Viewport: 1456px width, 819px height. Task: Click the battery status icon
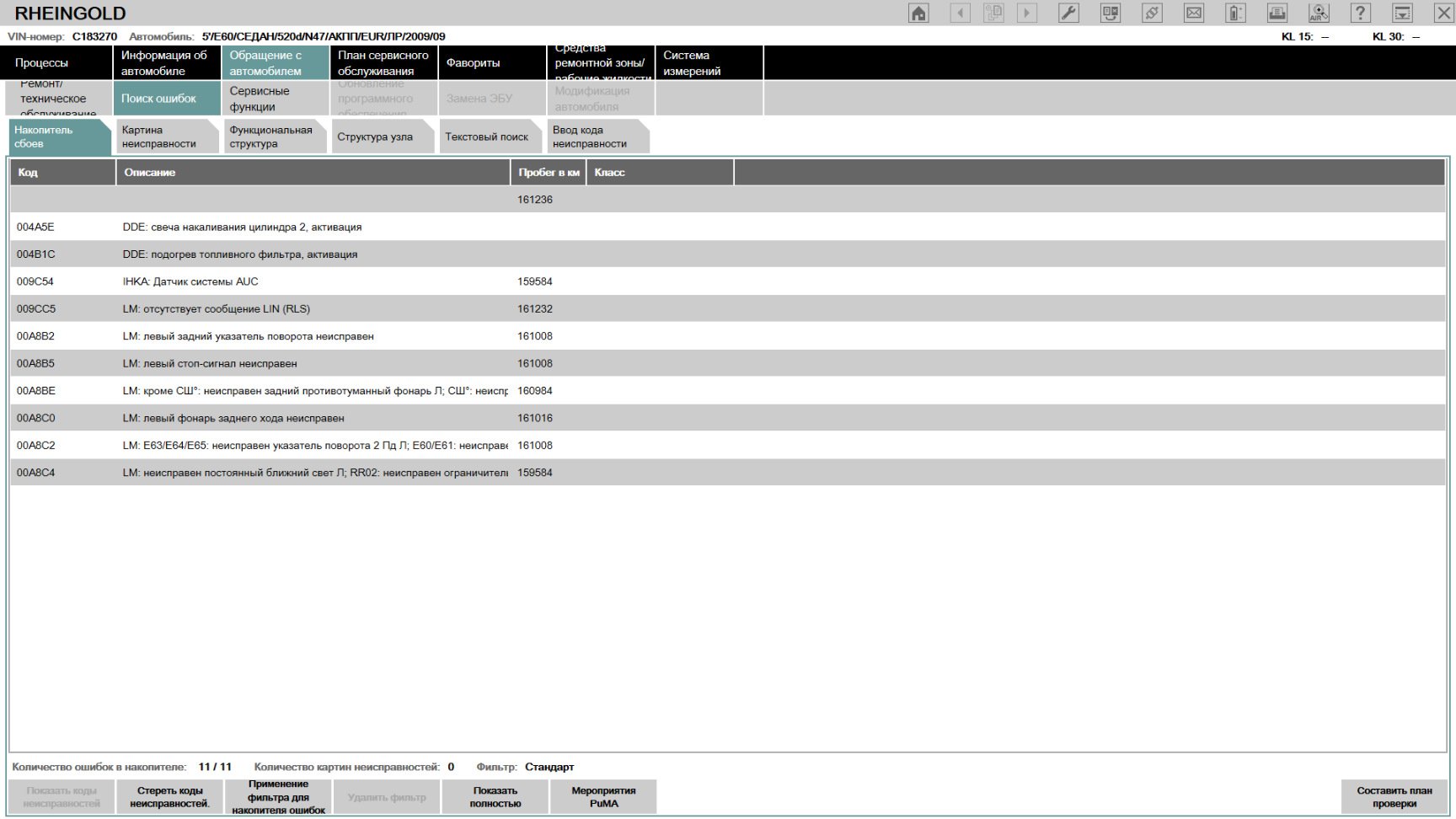tap(1235, 13)
